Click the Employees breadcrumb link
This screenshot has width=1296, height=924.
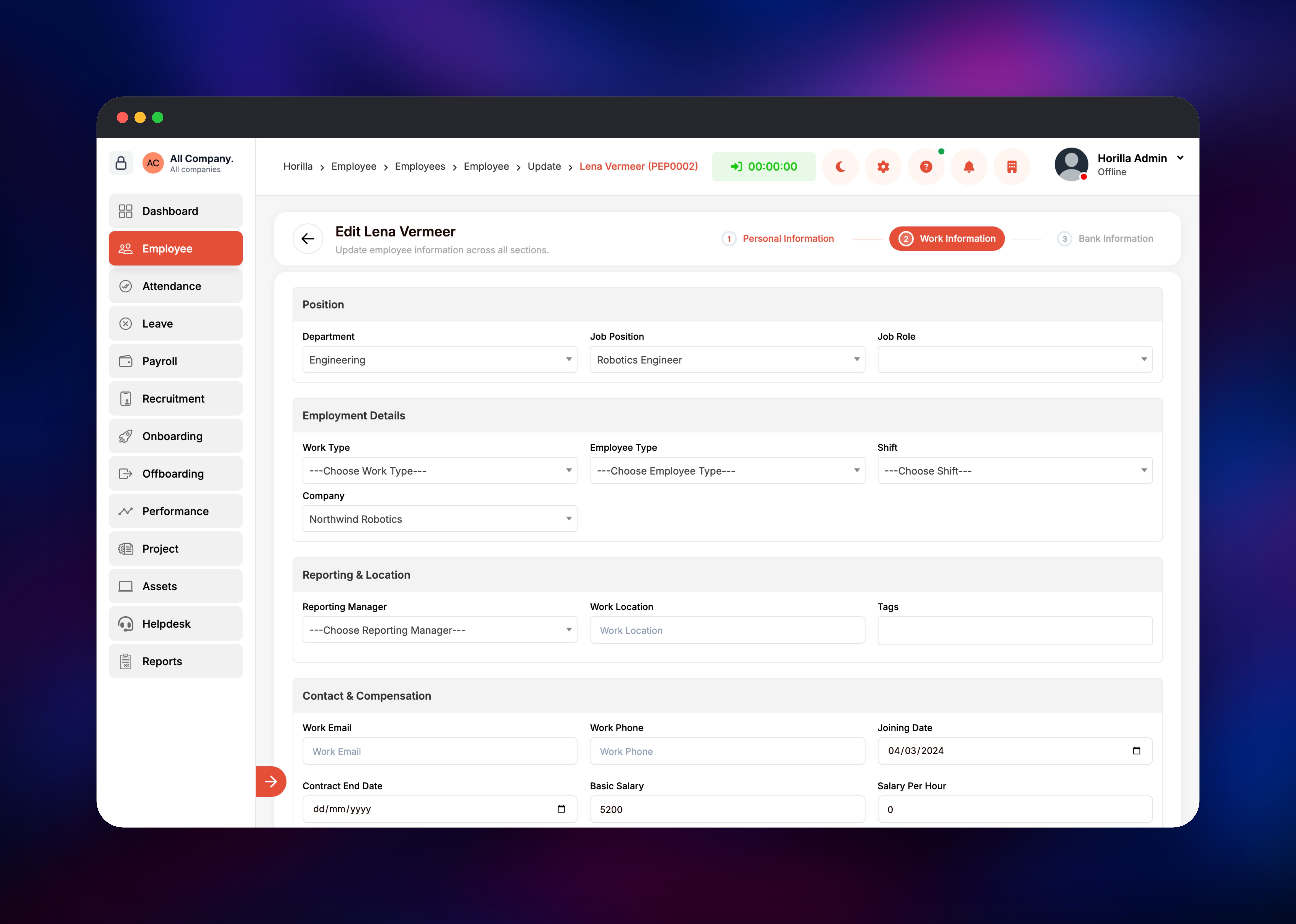tap(420, 167)
